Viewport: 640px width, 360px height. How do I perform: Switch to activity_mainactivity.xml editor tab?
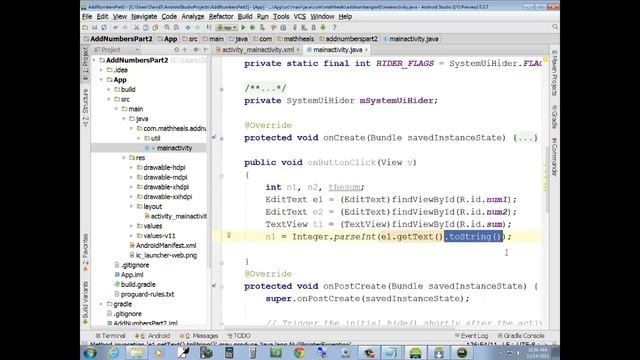[258, 50]
